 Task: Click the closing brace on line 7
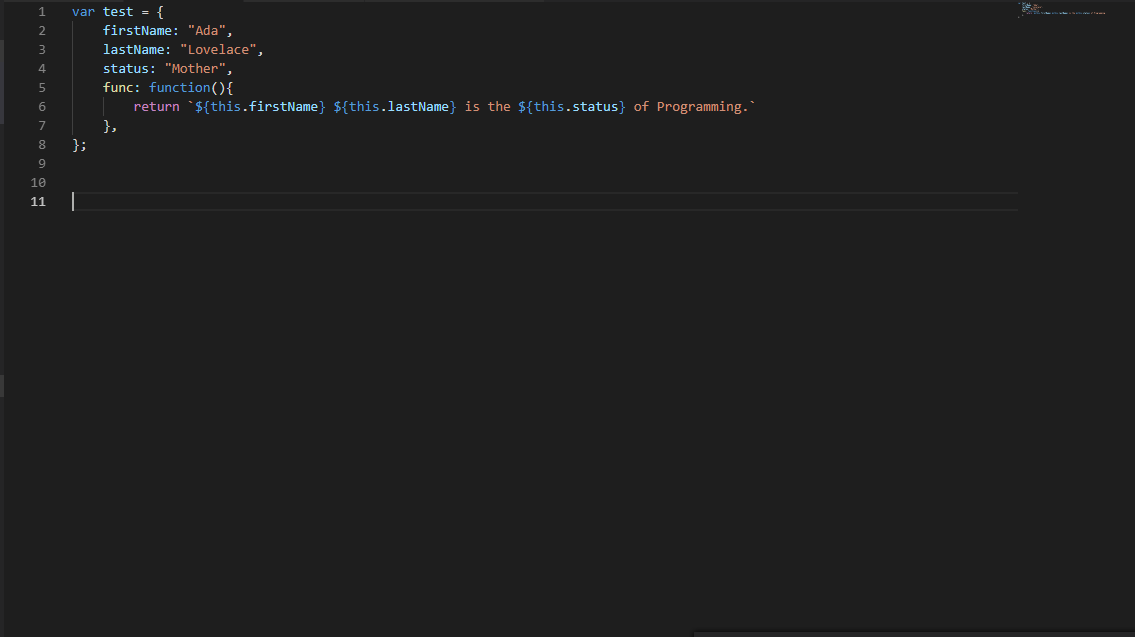pyautogui.click(x=104, y=125)
